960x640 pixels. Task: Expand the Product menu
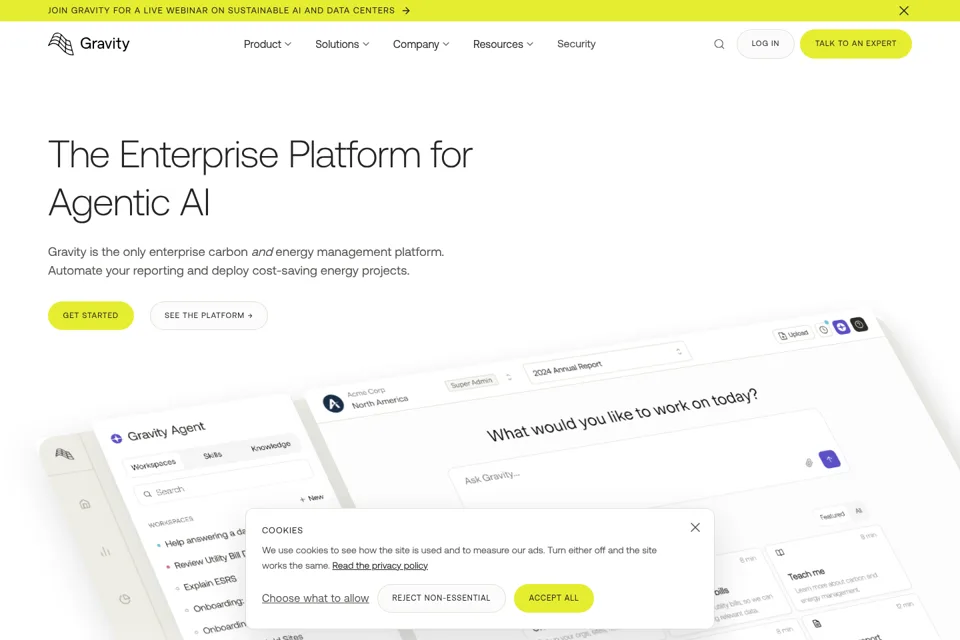[x=267, y=44]
